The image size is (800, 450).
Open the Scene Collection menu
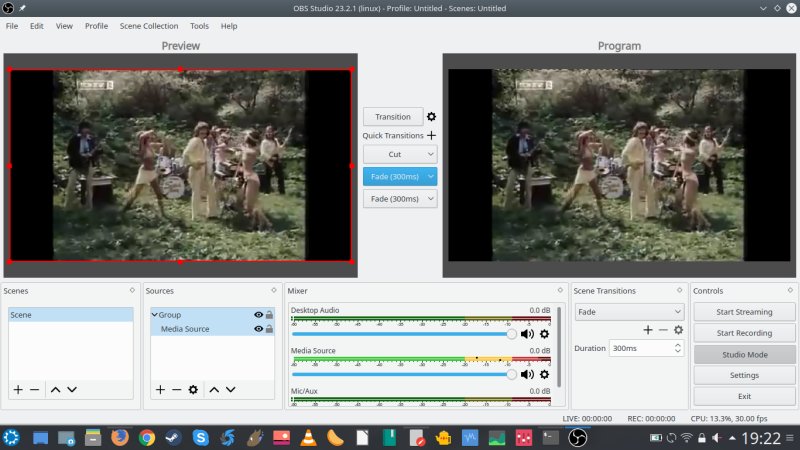pyautogui.click(x=148, y=26)
